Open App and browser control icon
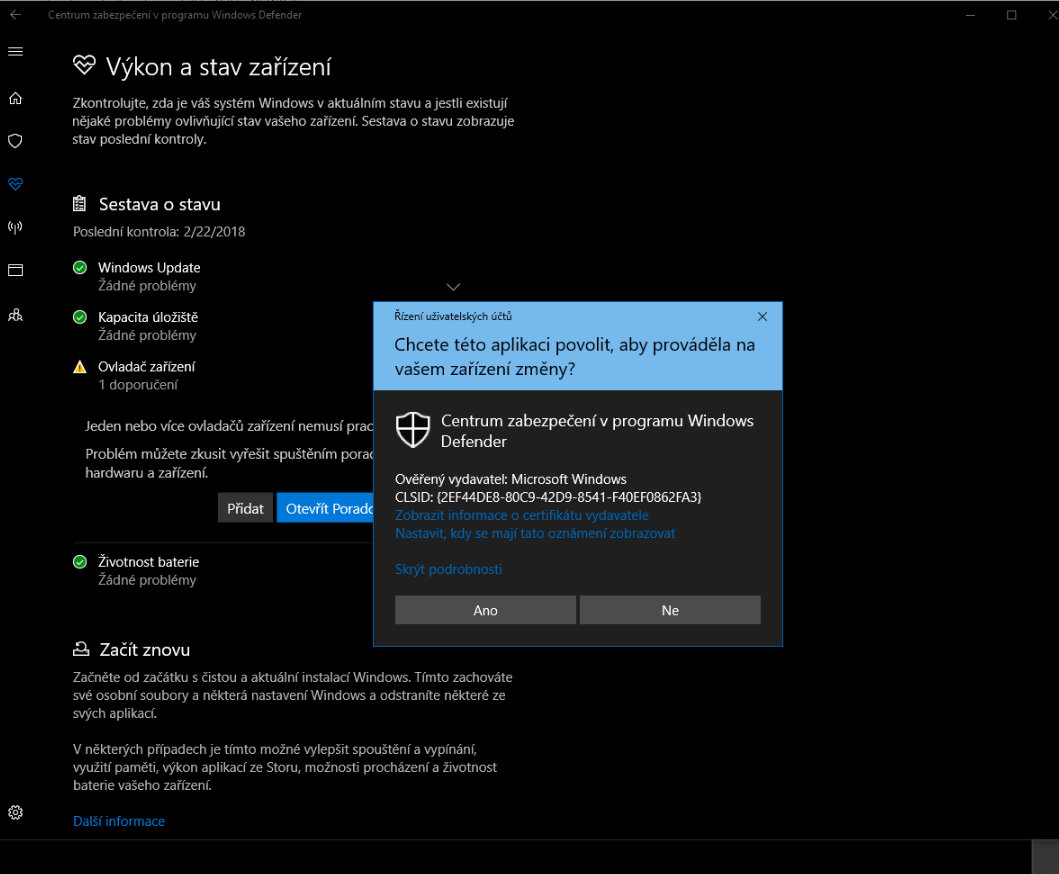 point(16,270)
